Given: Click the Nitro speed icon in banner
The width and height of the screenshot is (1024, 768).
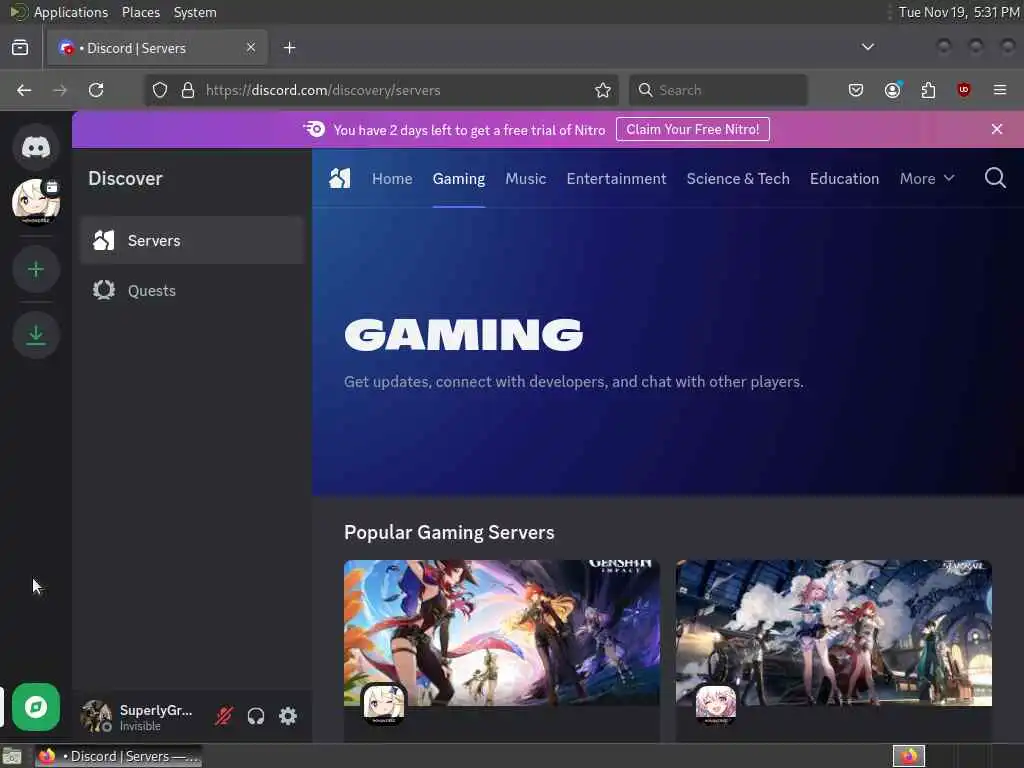Looking at the screenshot, I should (314, 129).
